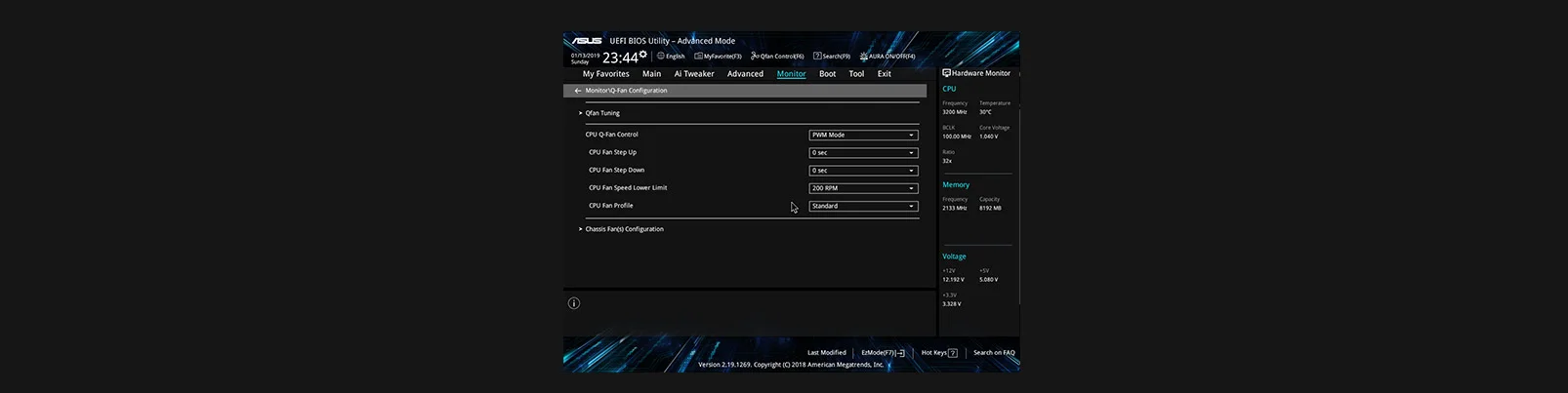1568x393 pixels.
Task: Open the CPU Fan Speed Lower Limit dropdown
Action: [863, 188]
